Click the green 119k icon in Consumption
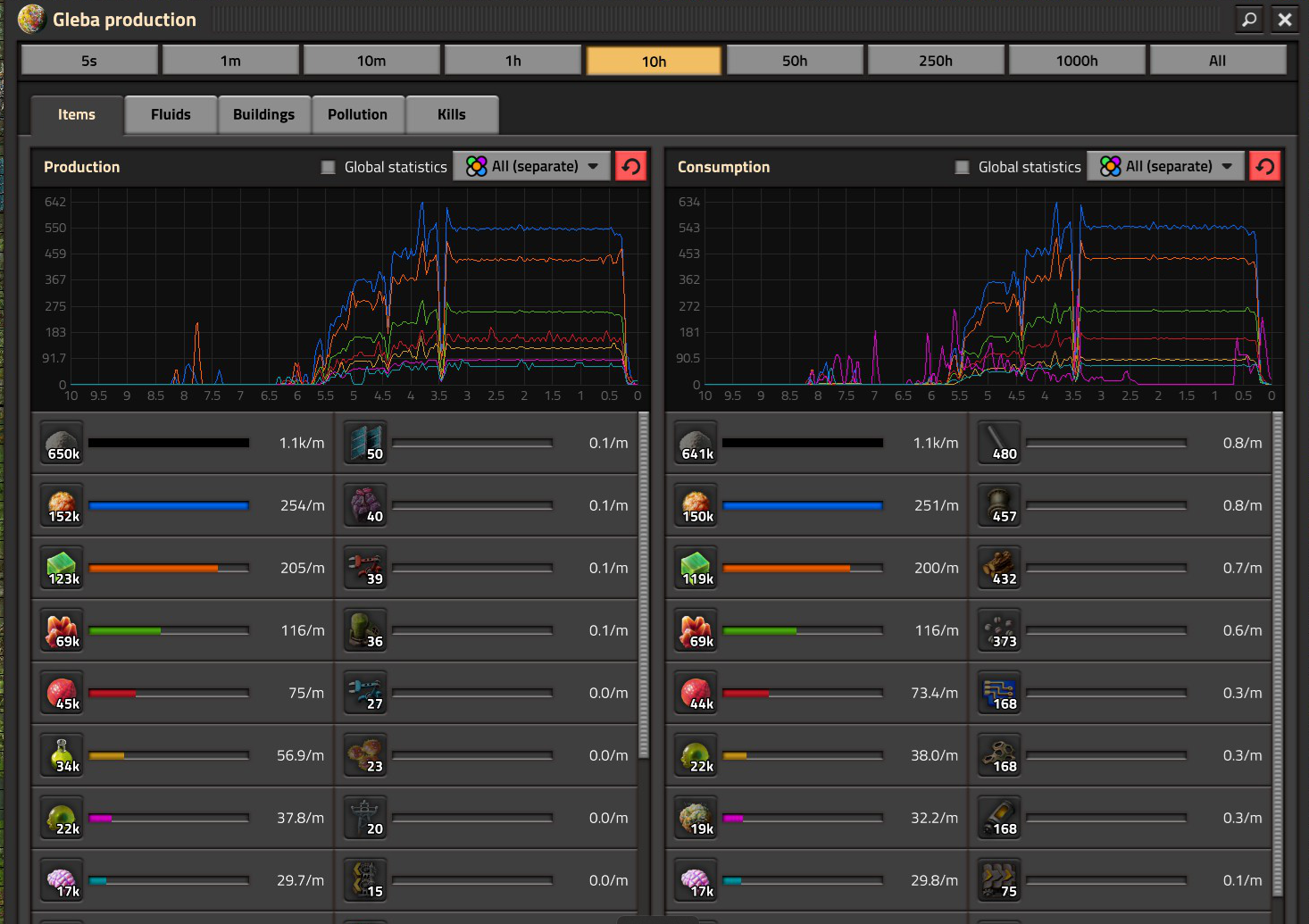1309x924 pixels. coord(696,568)
